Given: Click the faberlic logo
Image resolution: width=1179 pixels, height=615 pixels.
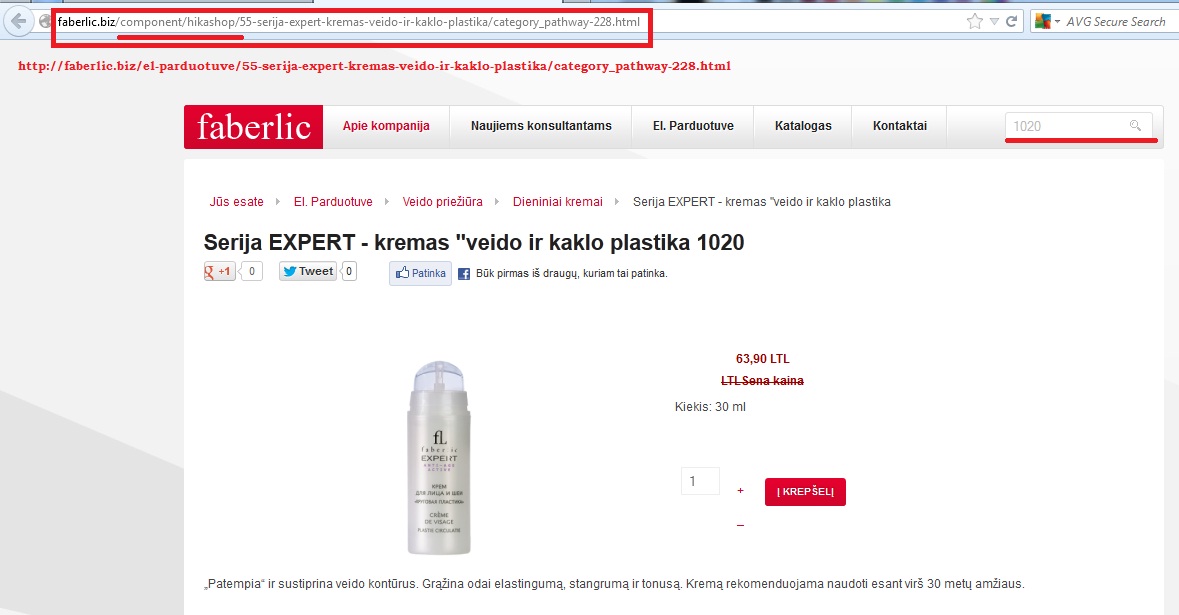Looking at the screenshot, I should (253, 126).
